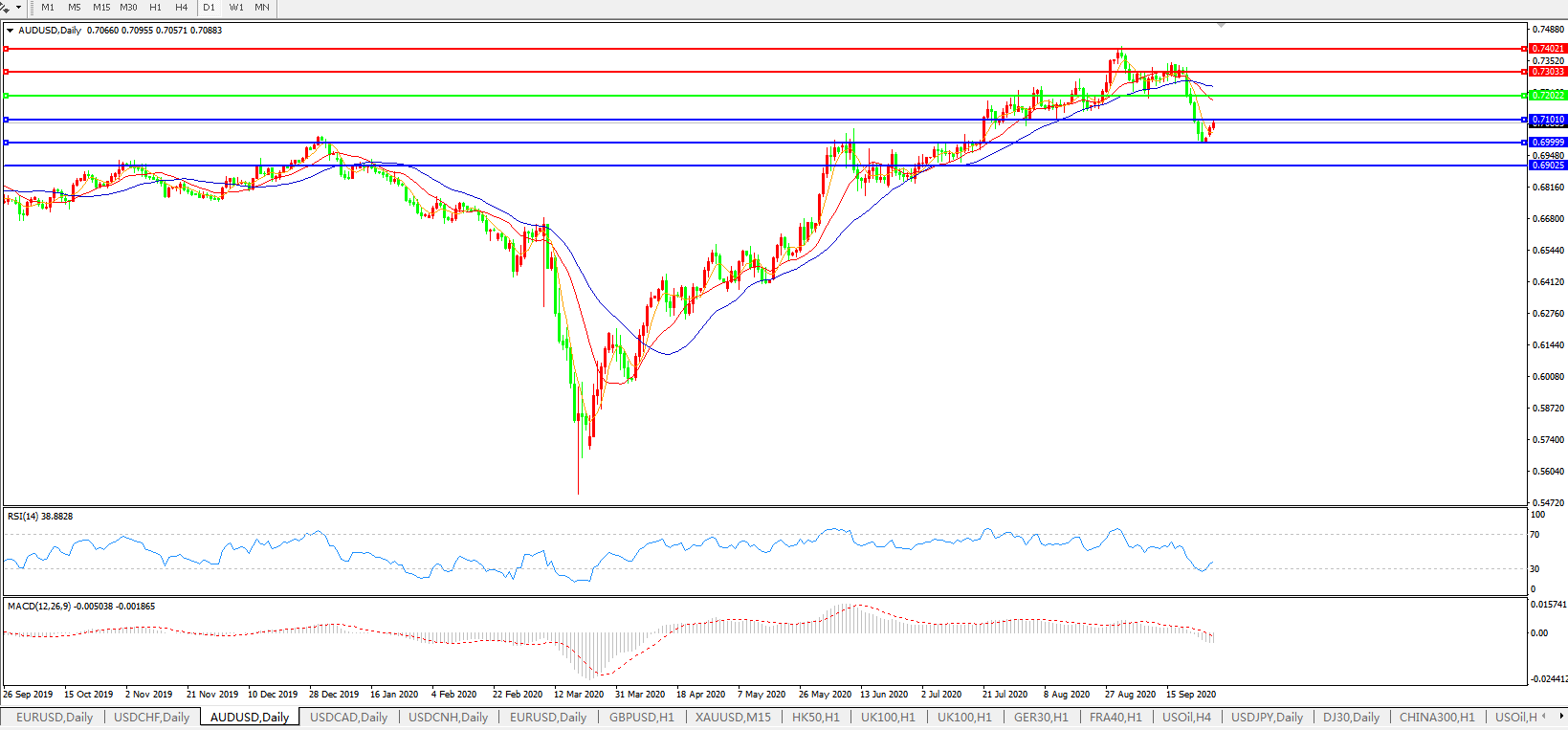The image size is (1568, 730).
Task: Select the M15 timeframe button
Action: (101, 8)
